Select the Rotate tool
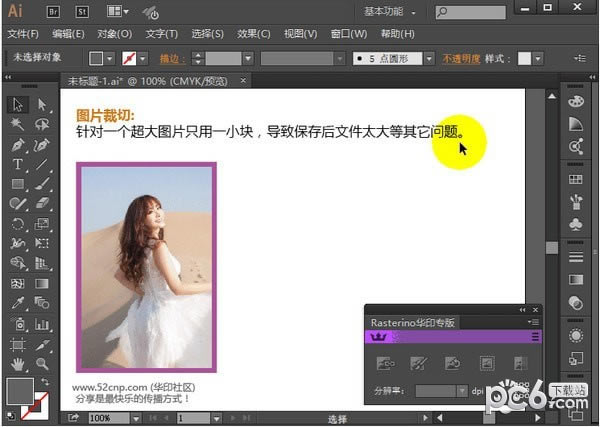 (18, 223)
